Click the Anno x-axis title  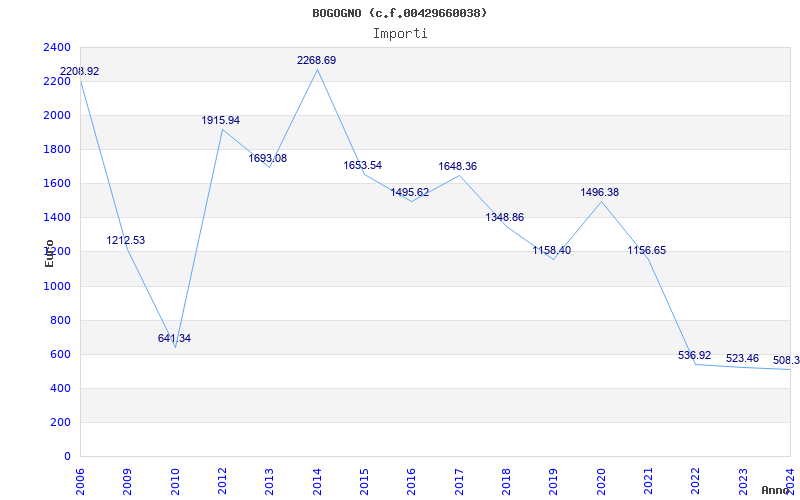pyautogui.click(x=776, y=490)
